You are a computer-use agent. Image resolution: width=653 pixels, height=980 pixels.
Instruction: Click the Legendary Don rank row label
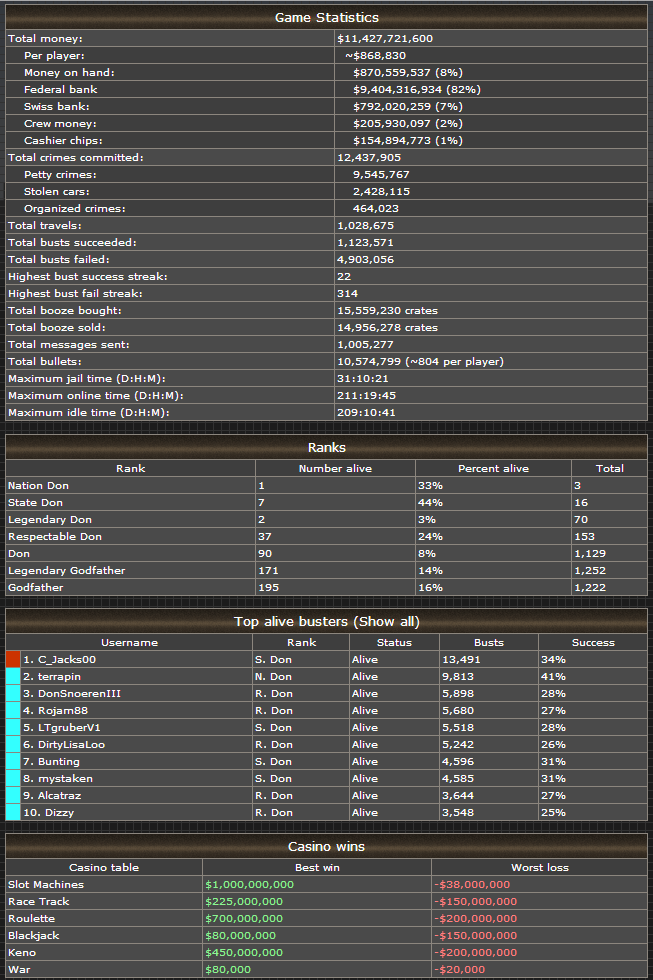pos(49,519)
